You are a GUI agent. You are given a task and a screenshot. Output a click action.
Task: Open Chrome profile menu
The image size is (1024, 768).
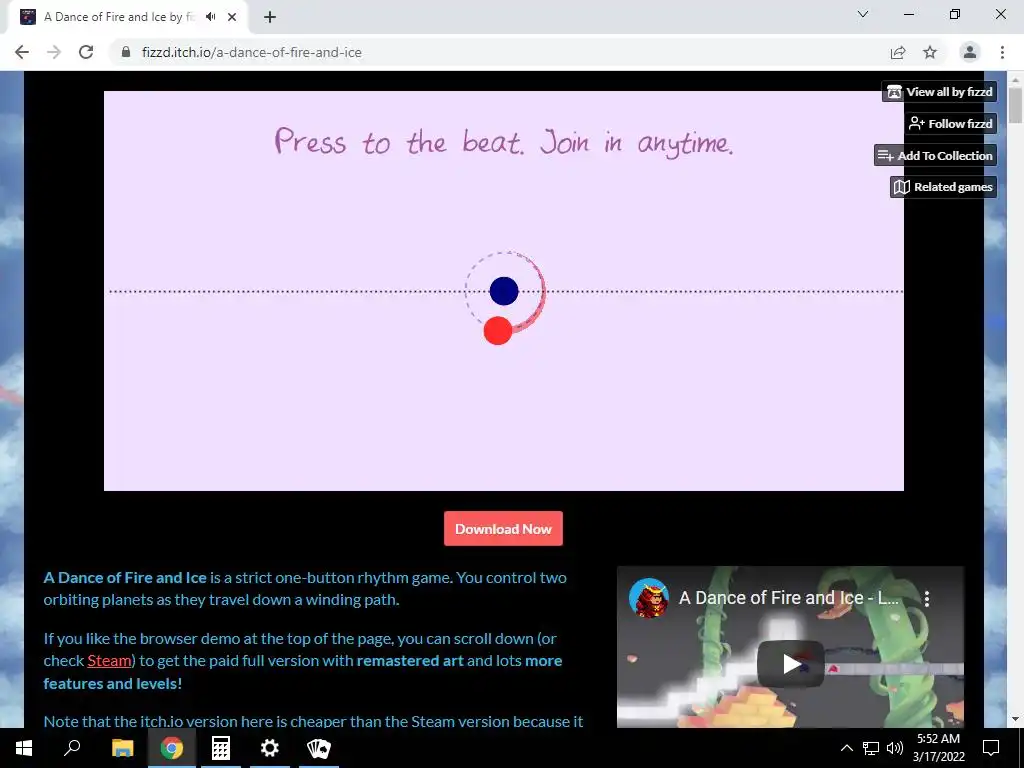(970, 52)
